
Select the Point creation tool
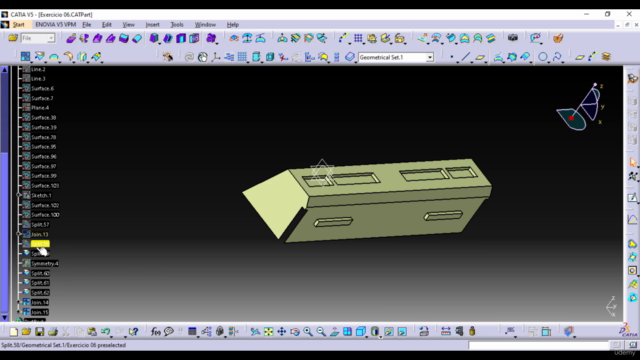click(x=452, y=57)
